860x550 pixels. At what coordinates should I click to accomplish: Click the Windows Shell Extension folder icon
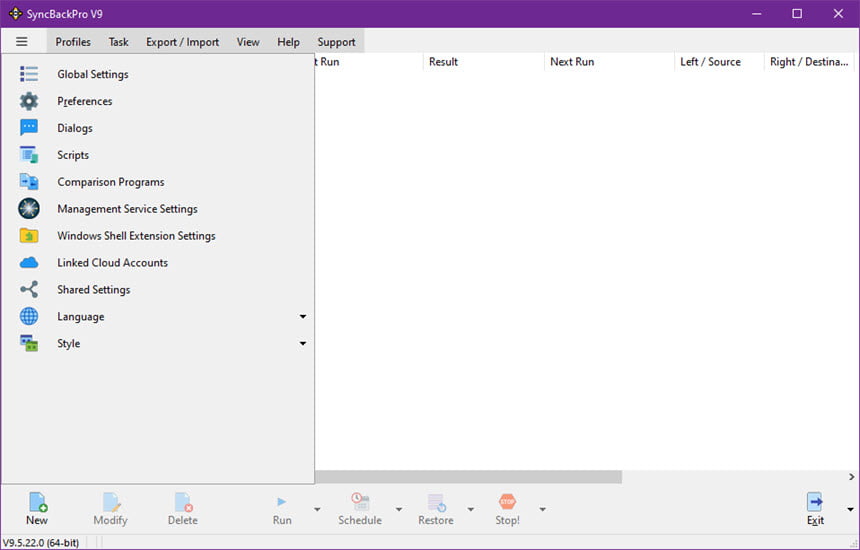click(29, 235)
